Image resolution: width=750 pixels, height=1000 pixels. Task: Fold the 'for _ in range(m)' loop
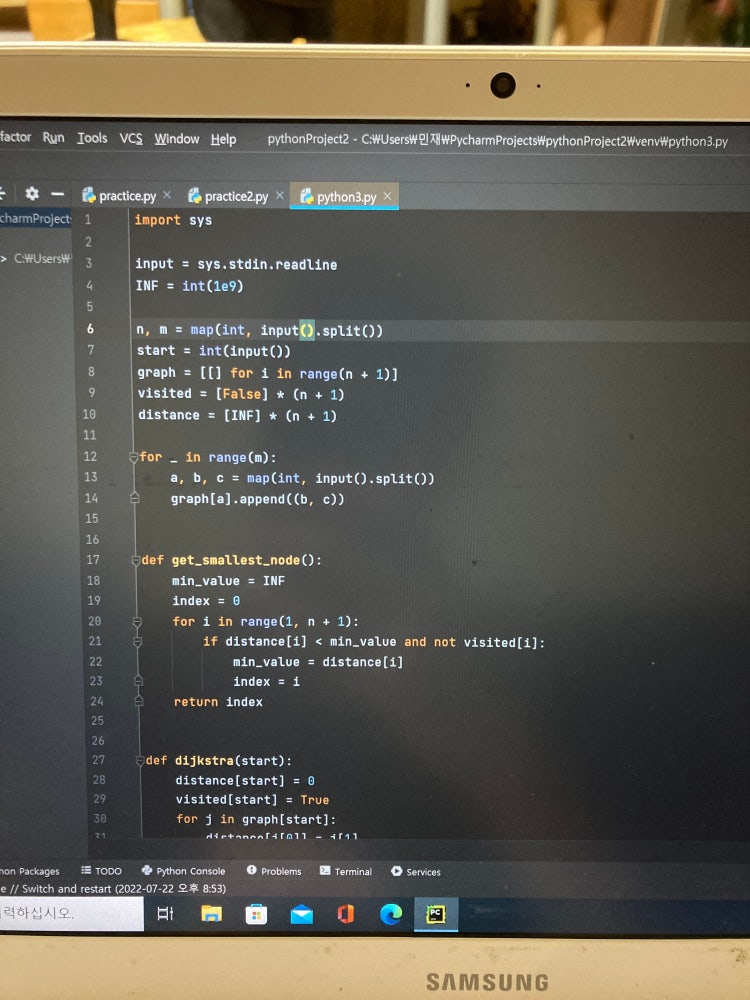click(x=132, y=457)
